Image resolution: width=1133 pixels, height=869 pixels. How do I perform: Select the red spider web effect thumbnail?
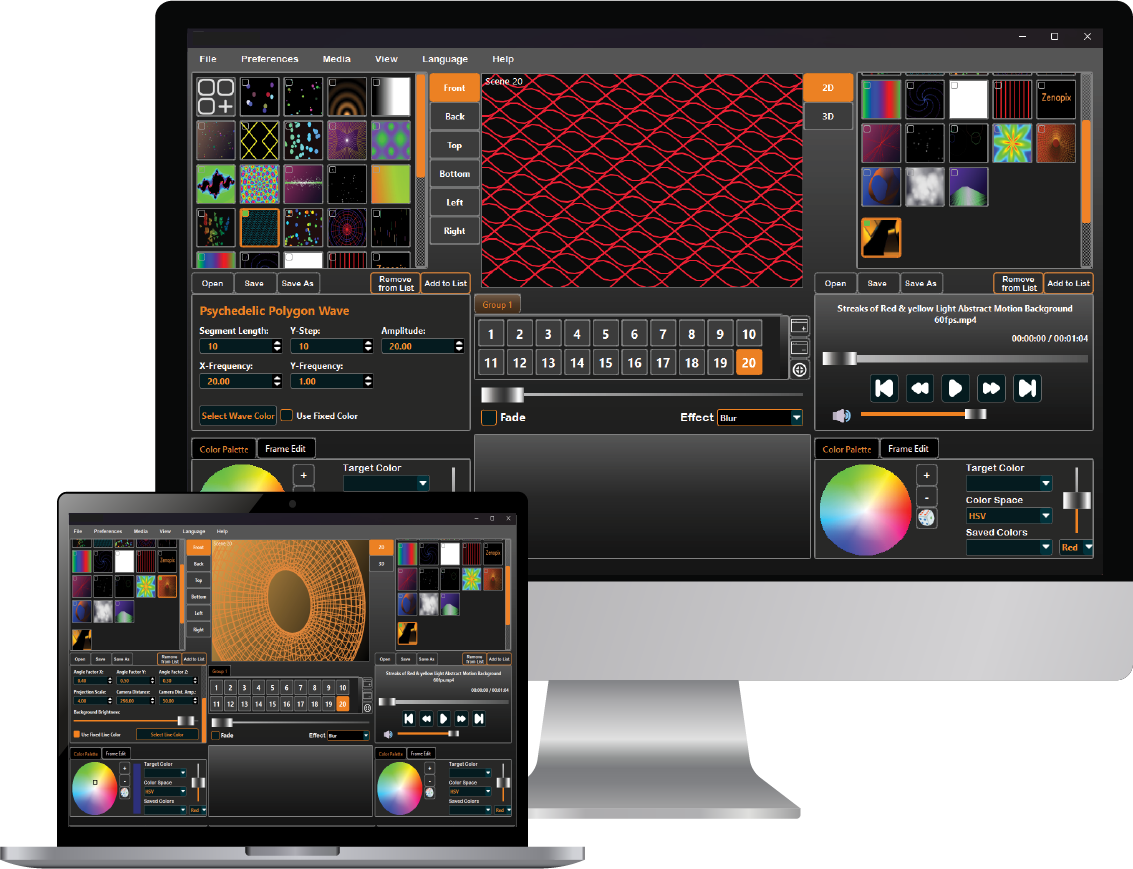347,228
